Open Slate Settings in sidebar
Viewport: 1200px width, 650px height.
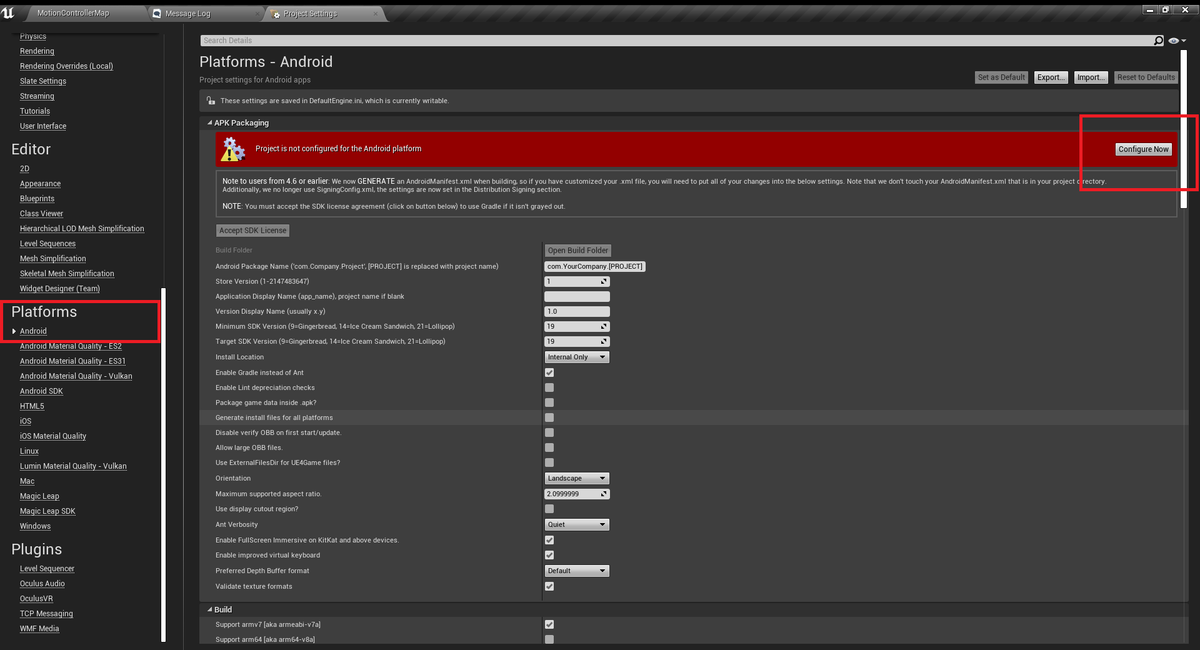tap(43, 81)
